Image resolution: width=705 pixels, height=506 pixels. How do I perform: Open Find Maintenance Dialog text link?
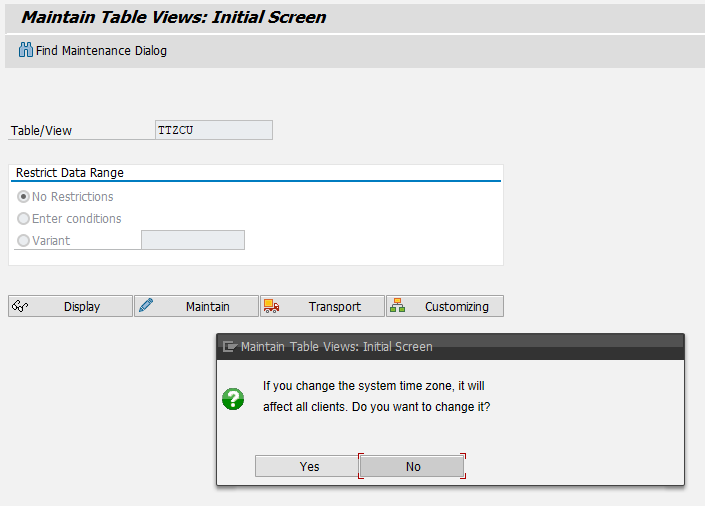pyautogui.click(x=101, y=51)
